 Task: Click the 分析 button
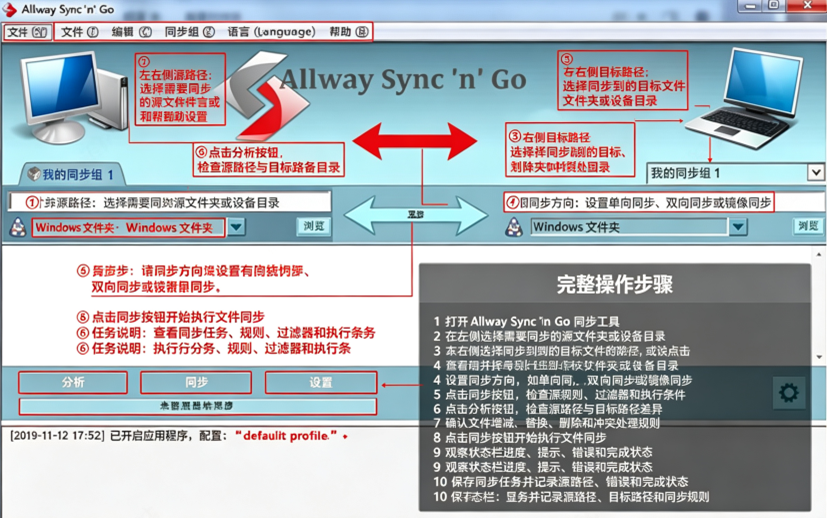coord(73,382)
